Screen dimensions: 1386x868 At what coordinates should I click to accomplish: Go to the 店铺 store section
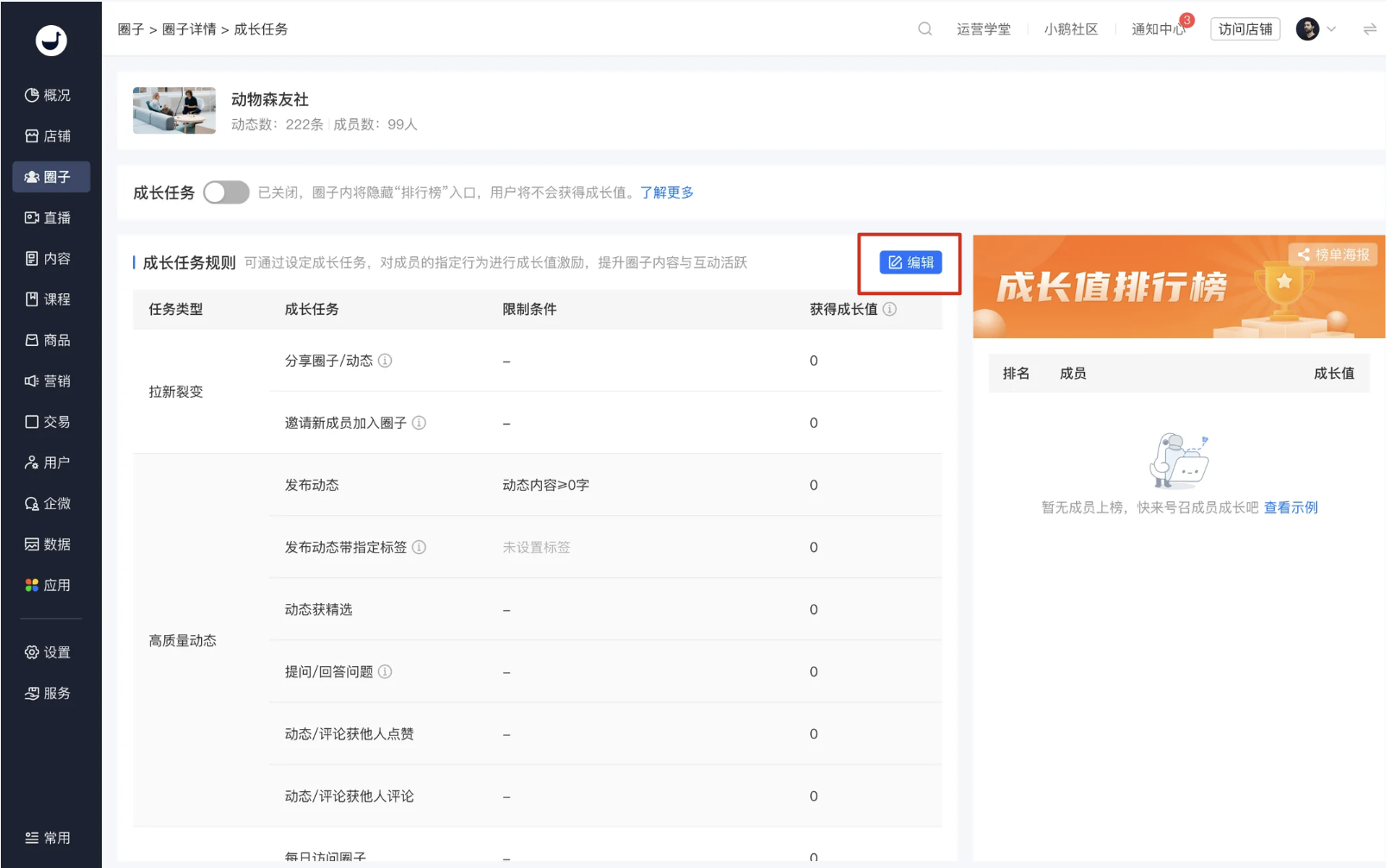click(x=48, y=136)
